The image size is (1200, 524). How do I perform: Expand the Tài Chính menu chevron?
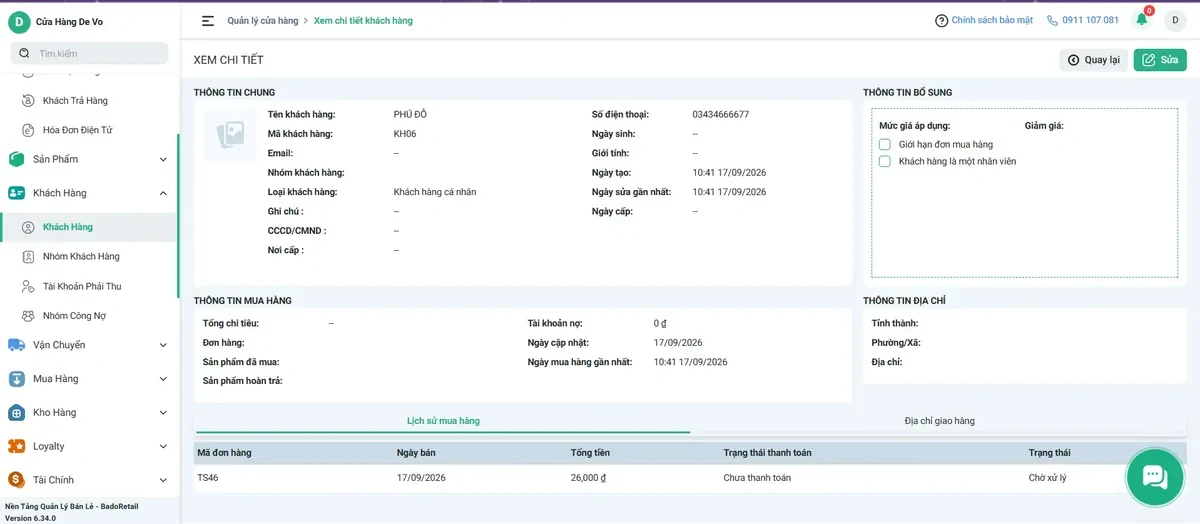(163, 480)
